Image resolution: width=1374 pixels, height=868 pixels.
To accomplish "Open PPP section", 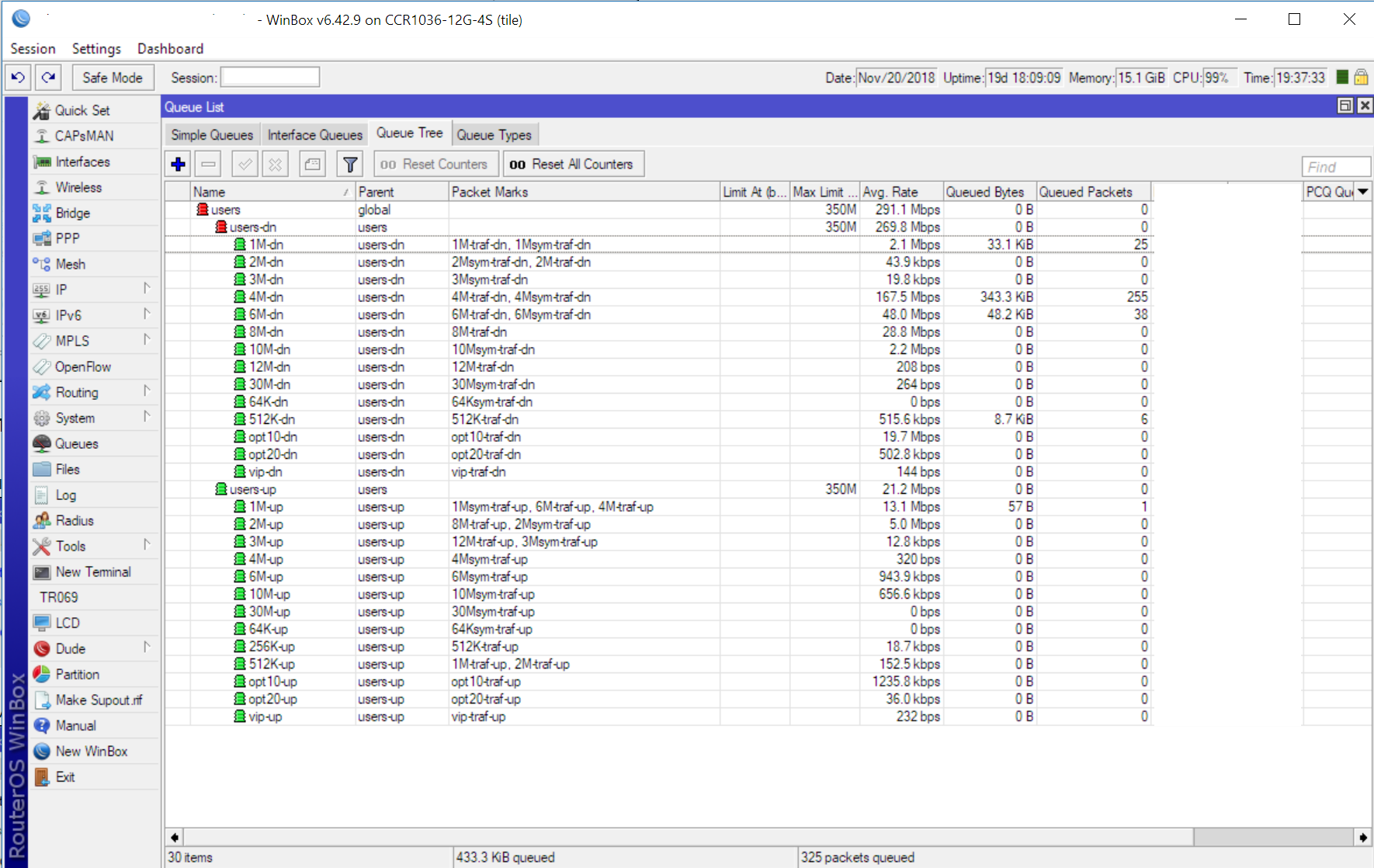I will [x=94, y=238].
